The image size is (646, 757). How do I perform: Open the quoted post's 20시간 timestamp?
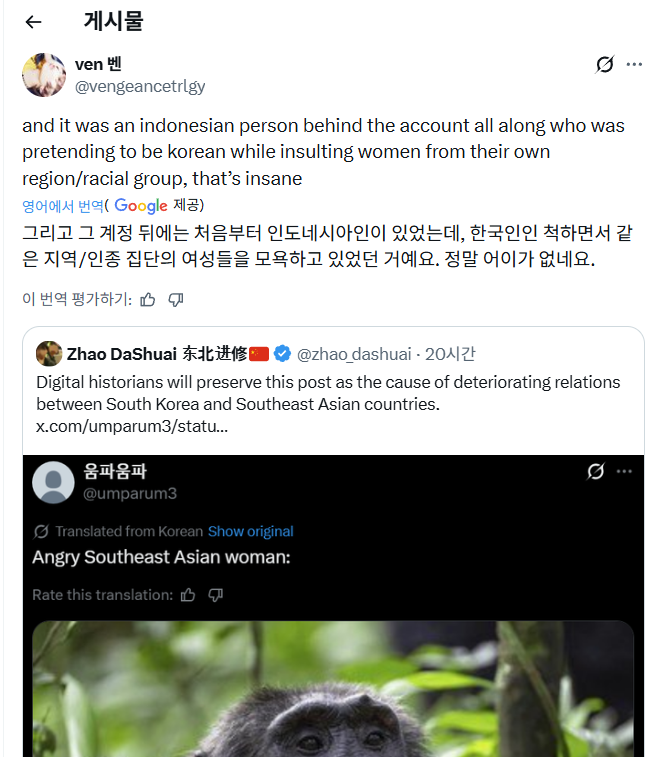click(449, 353)
